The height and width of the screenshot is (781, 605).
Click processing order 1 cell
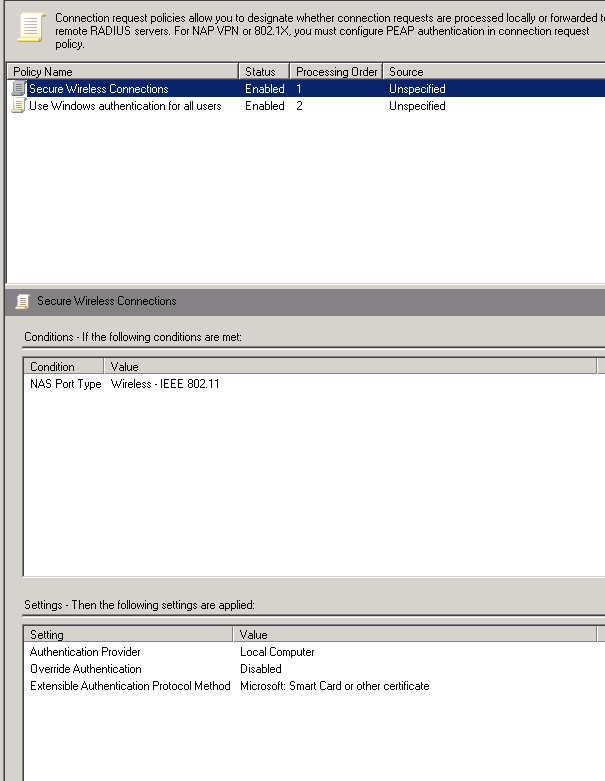pyautogui.click(x=299, y=89)
